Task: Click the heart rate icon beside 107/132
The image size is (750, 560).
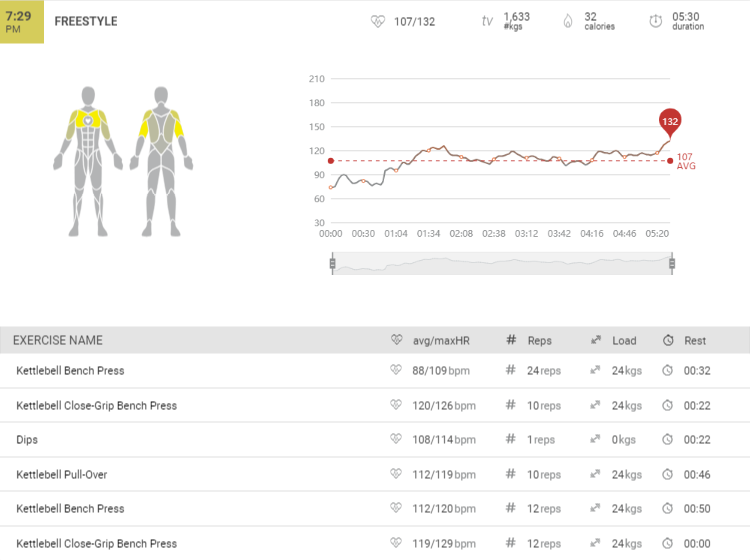Action: pos(377,21)
